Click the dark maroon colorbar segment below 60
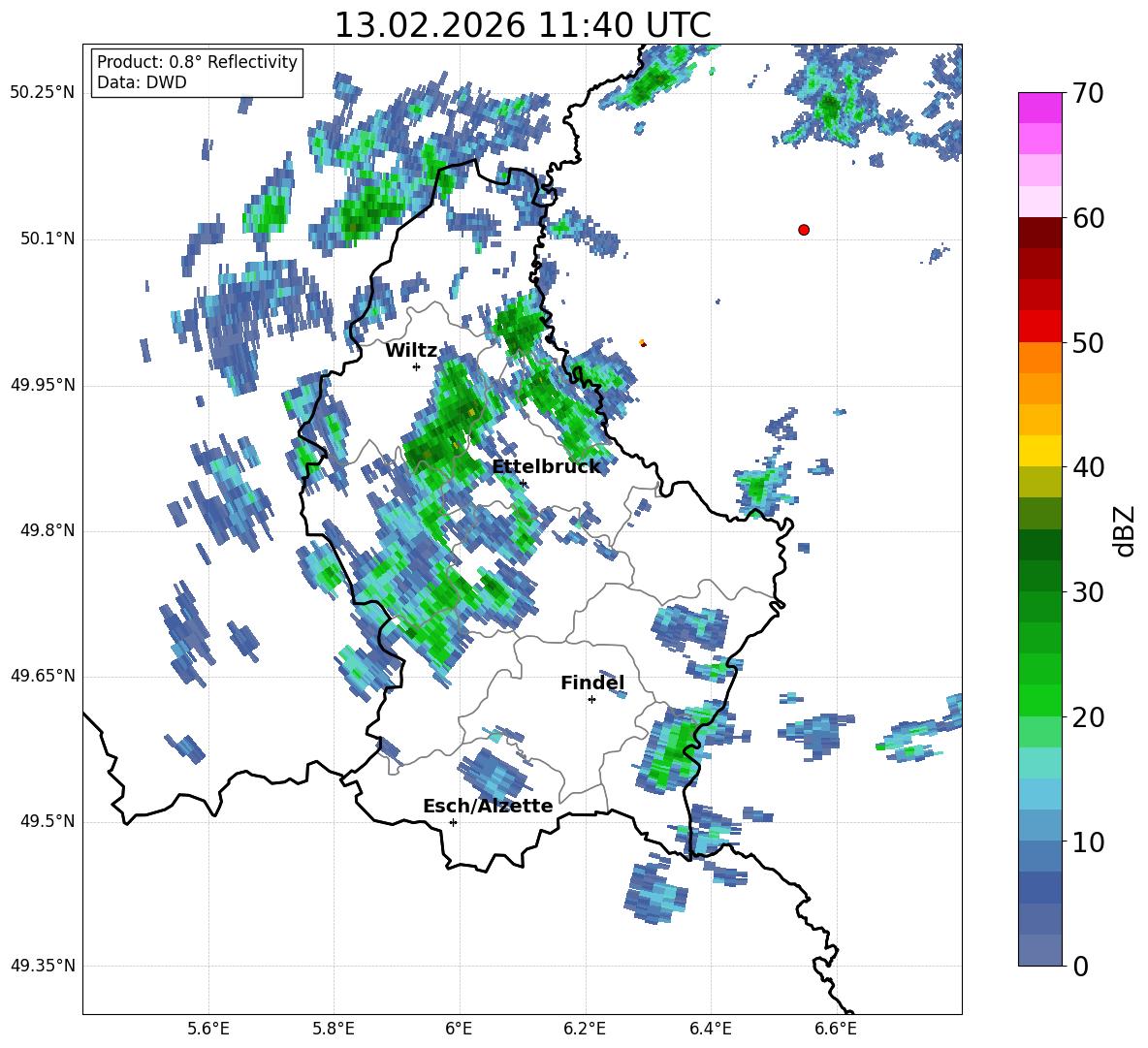Viewport: 1148px width, 1048px height. coord(1039,233)
